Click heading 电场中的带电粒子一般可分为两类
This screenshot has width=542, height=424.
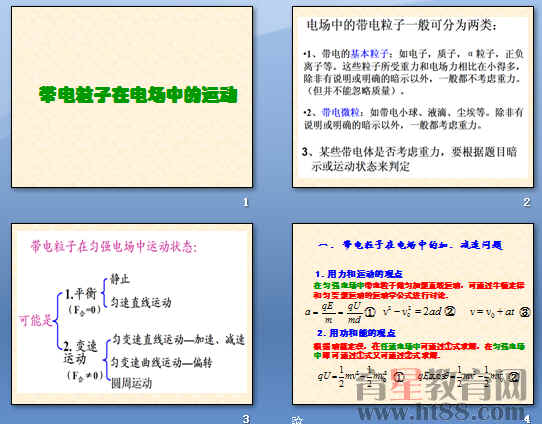(402, 25)
